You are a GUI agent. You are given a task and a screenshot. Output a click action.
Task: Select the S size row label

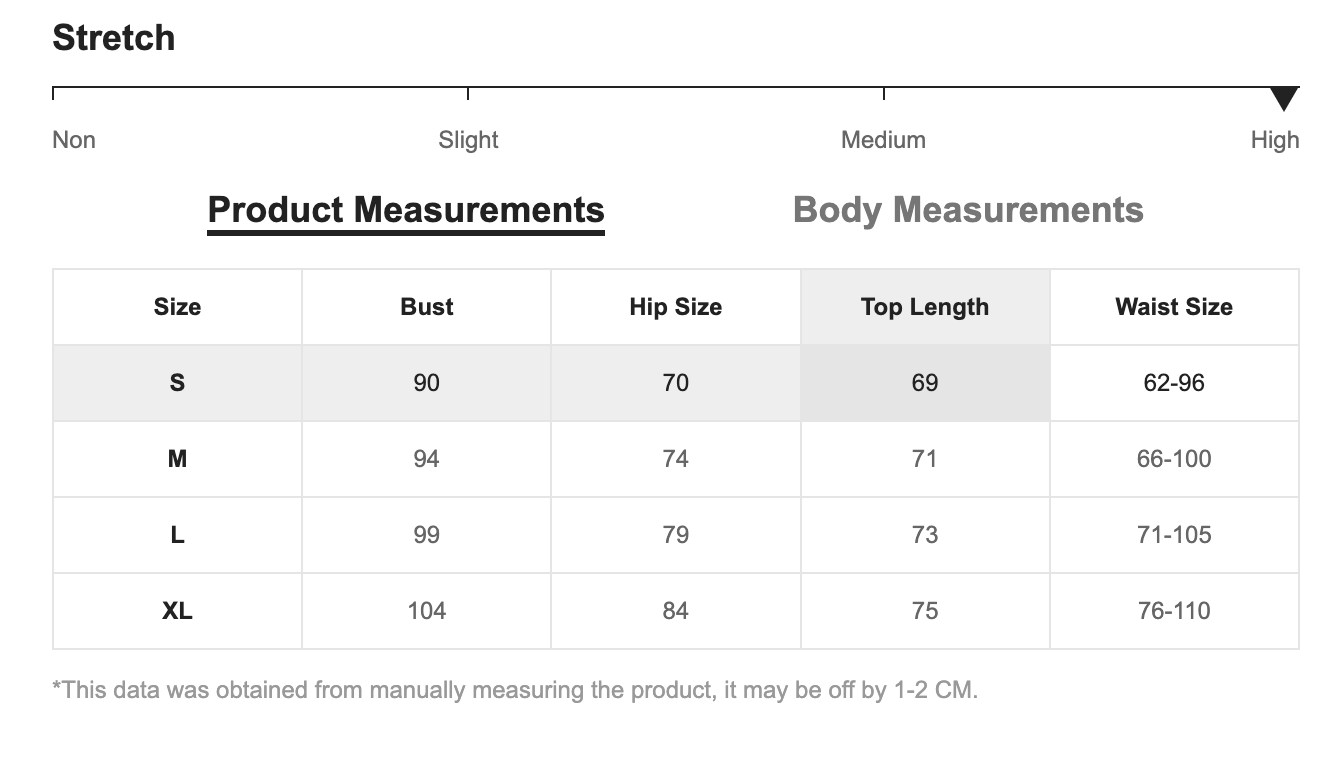coord(177,383)
